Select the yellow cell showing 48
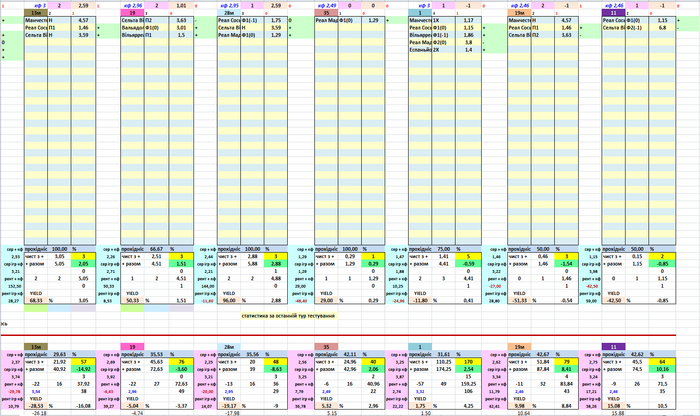700x416 pixels. pos(276,362)
